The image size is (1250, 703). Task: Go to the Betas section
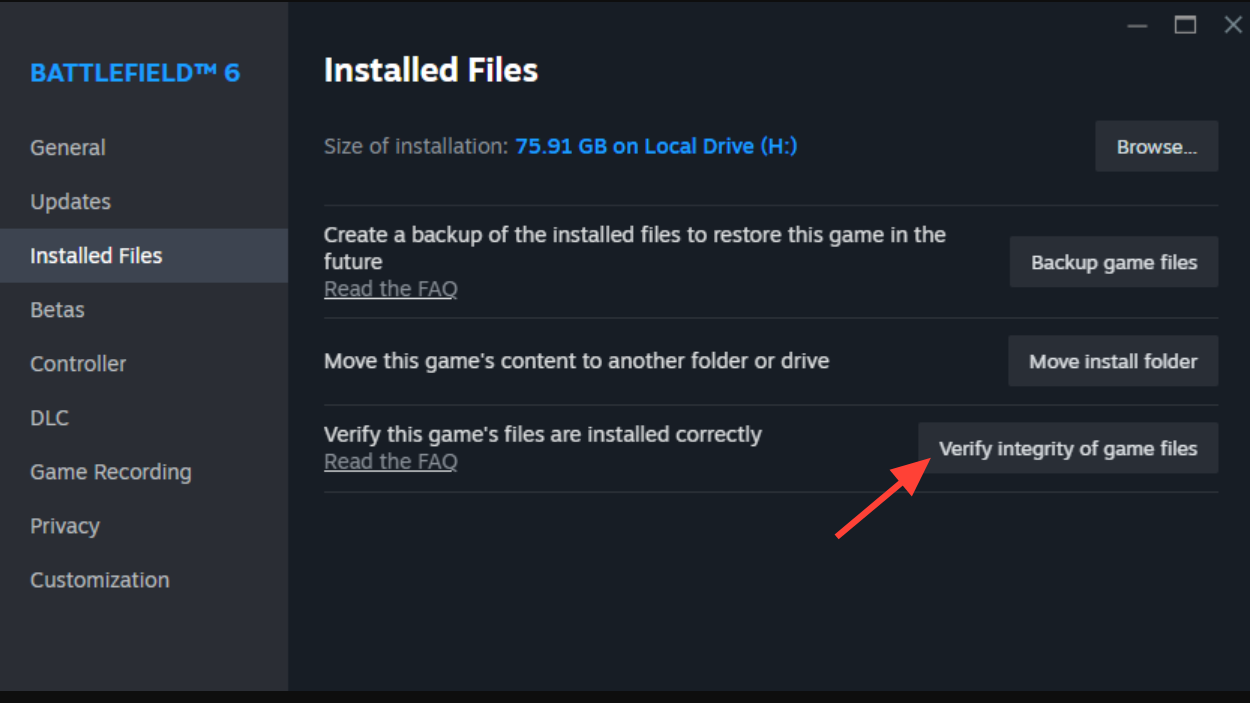[58, 310]
